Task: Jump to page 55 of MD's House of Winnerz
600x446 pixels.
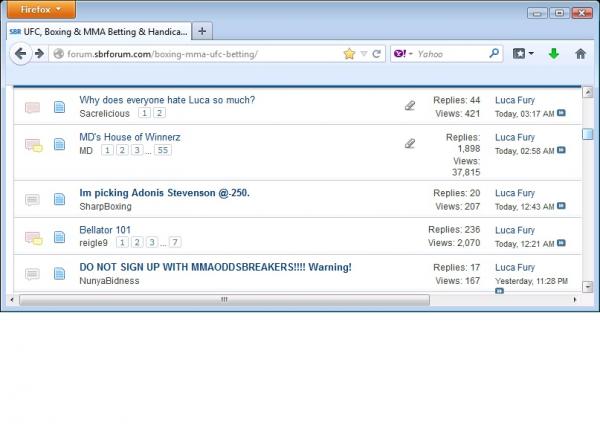Action: click(x=162, y=150)
